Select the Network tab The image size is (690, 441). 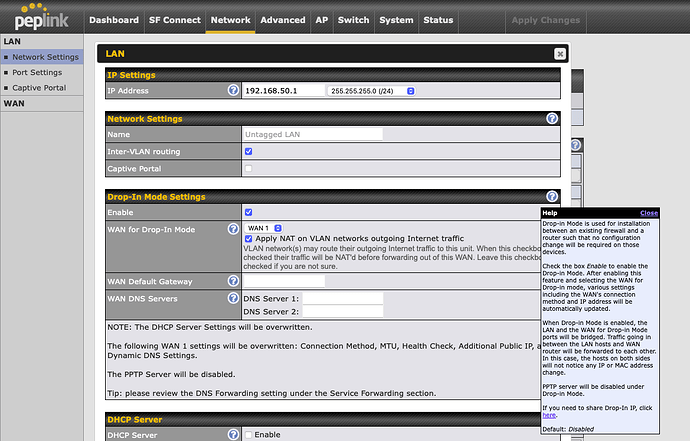click(x=231, y=20)
